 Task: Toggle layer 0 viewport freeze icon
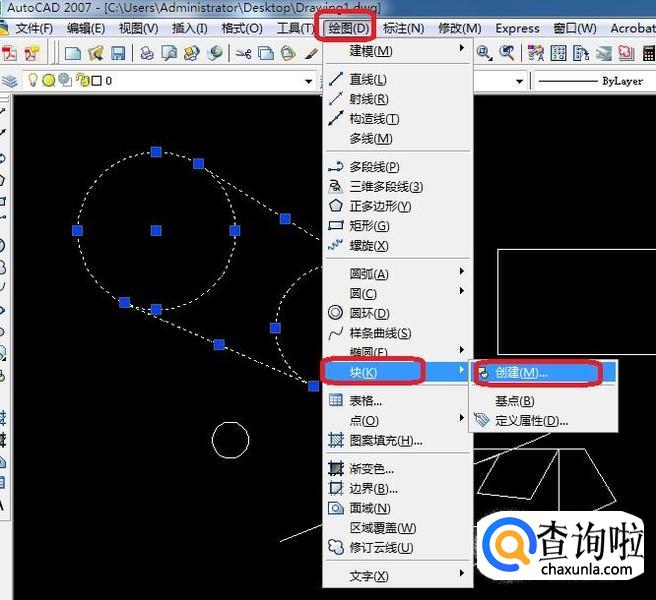coord(65,80)
